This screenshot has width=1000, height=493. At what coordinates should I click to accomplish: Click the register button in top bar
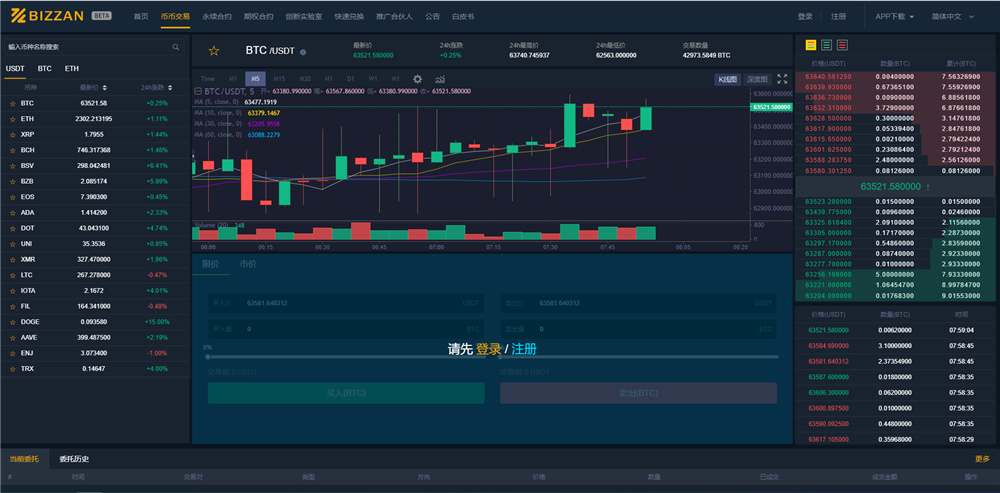[838, 17]
